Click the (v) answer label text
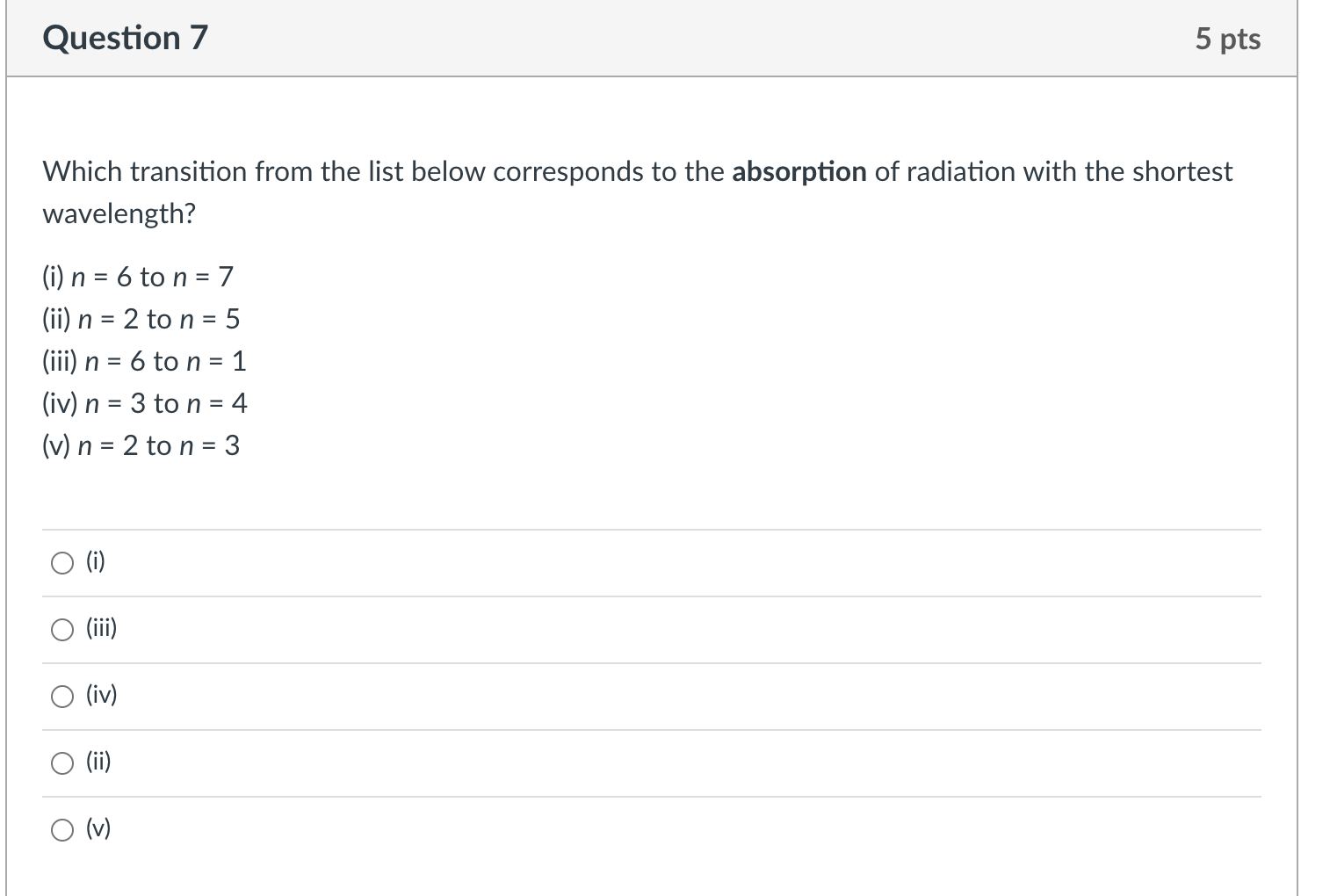Viewport: 1337px width, 896px height. (x=98, y=828)
